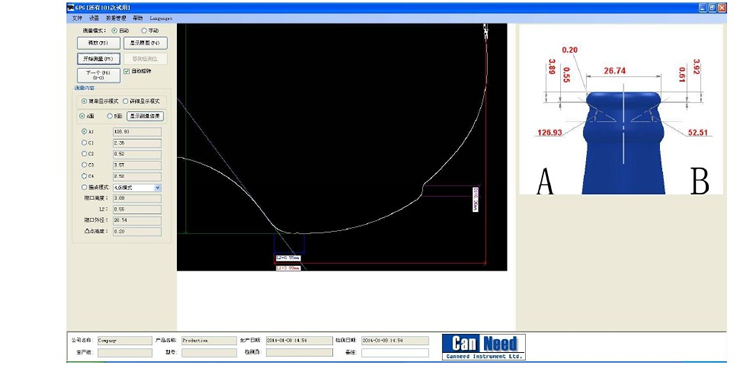The image size is (750, 369).
Task: Start measurement with the F5 button
Action: click(99, 59)
